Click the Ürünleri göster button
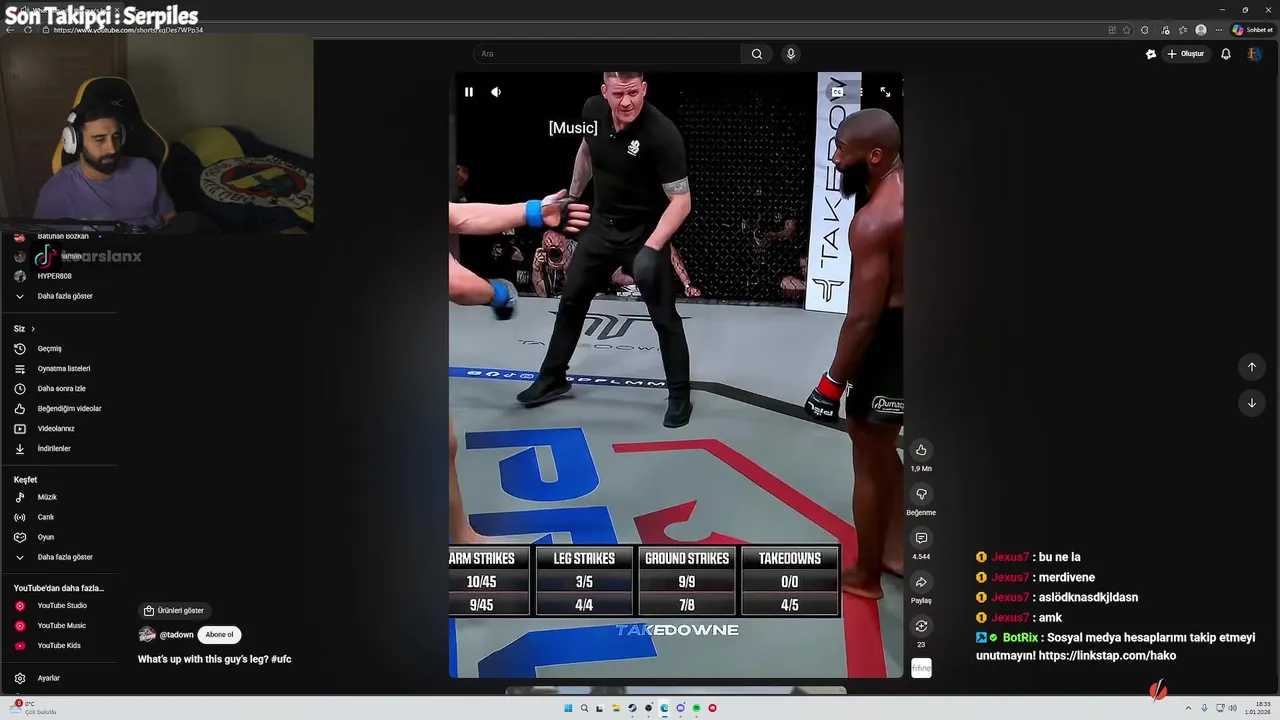 click(x=174, y=610)
